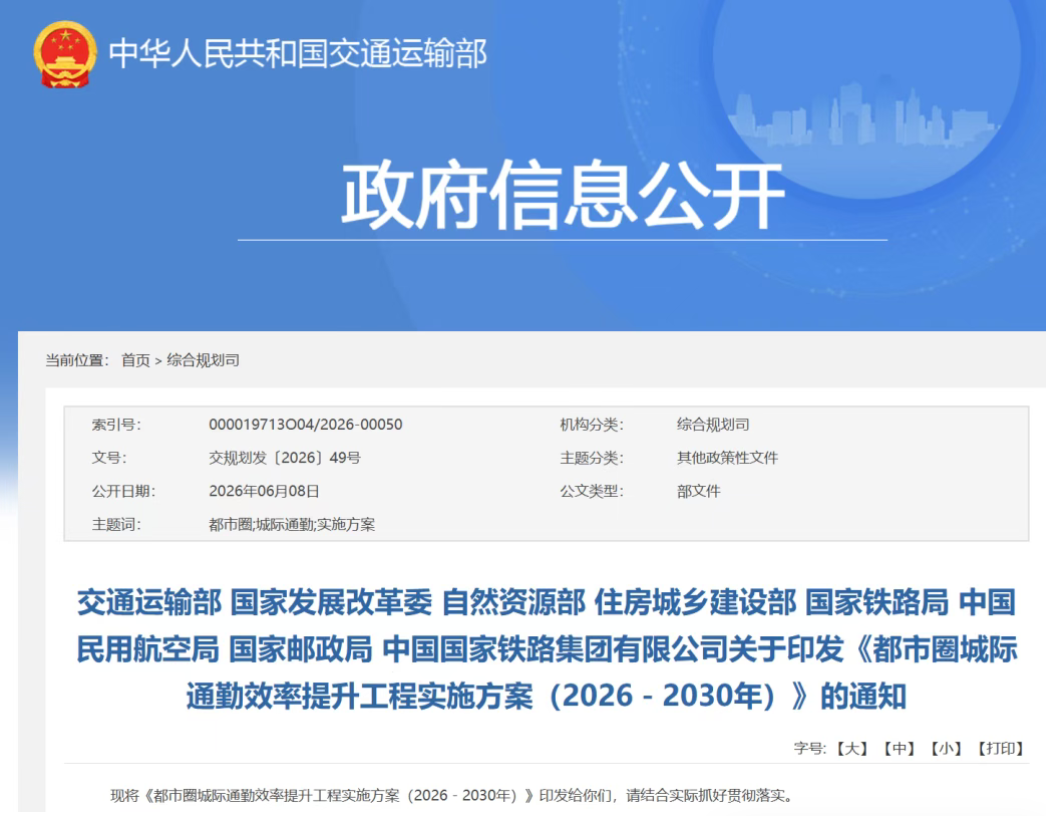Image resolution: width=1046 pixels, height=816 pixels.
Task: Click the 机构分类 field label
Action: pos(592,424)
